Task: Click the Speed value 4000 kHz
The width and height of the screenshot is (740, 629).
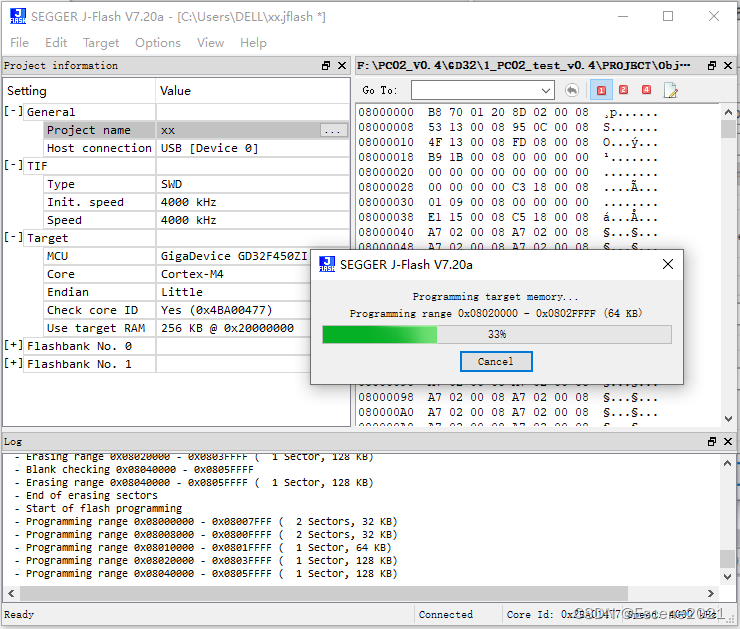Action: [188, 220]
